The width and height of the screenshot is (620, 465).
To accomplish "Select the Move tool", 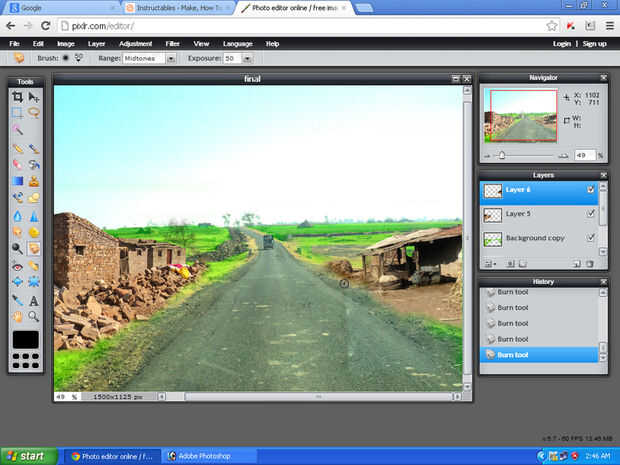I will 34,97.
